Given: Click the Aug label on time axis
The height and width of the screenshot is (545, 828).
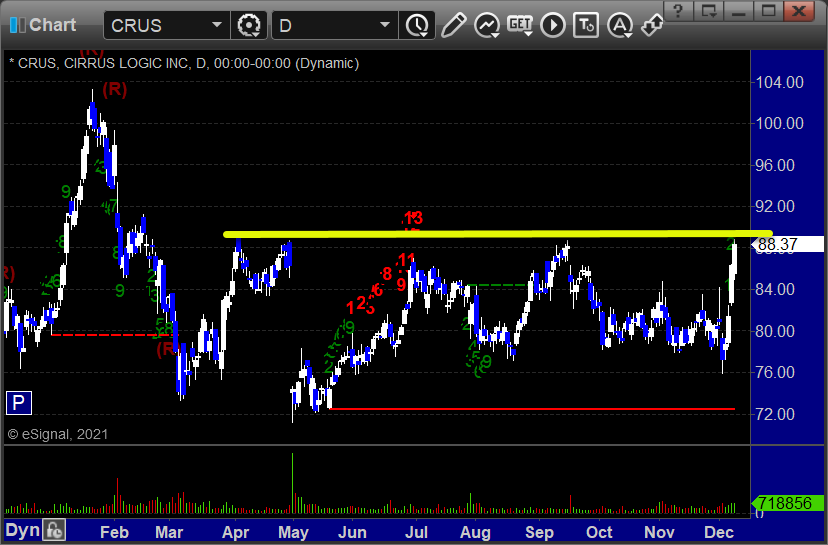Looking at the screenshot, I should (475, 532).
